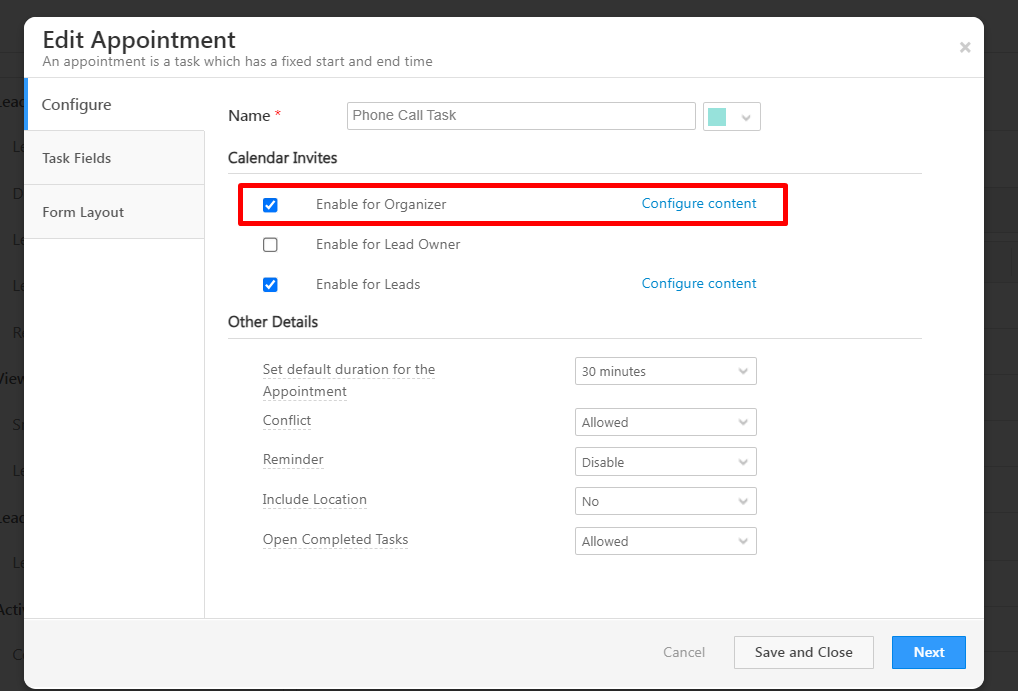The height and width of the screenshot is (691, 1018).
Task: Open the Conflict dropdown
Action: tap(665, 422)
